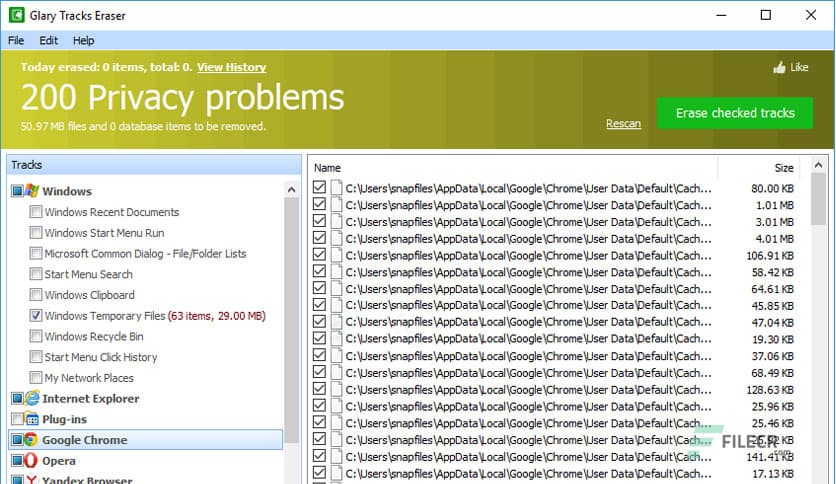
Task: Check the Plug-ins group checkbox
Action: [17, 419]
